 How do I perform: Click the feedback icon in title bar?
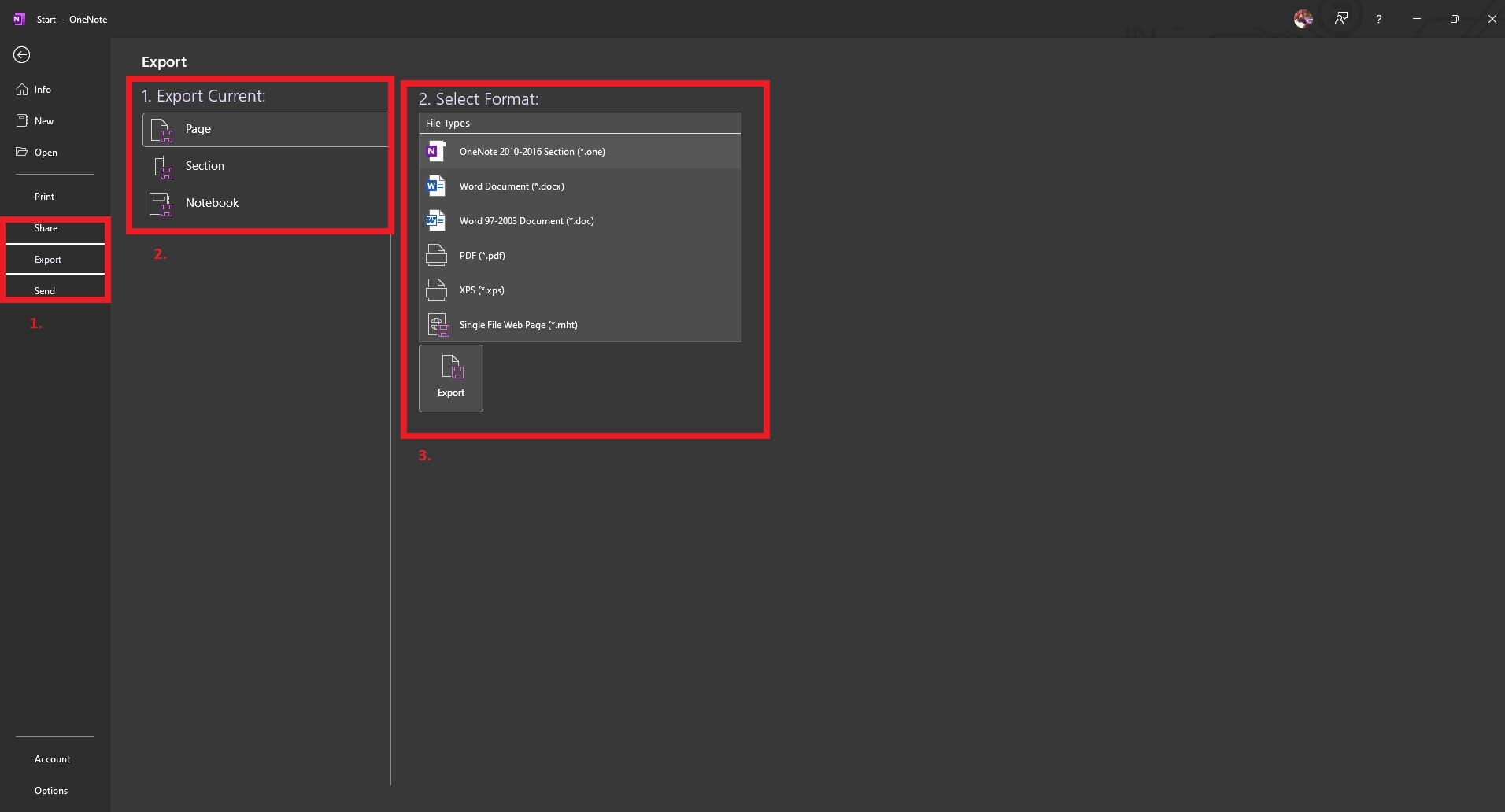click(x=1341, y=19)
